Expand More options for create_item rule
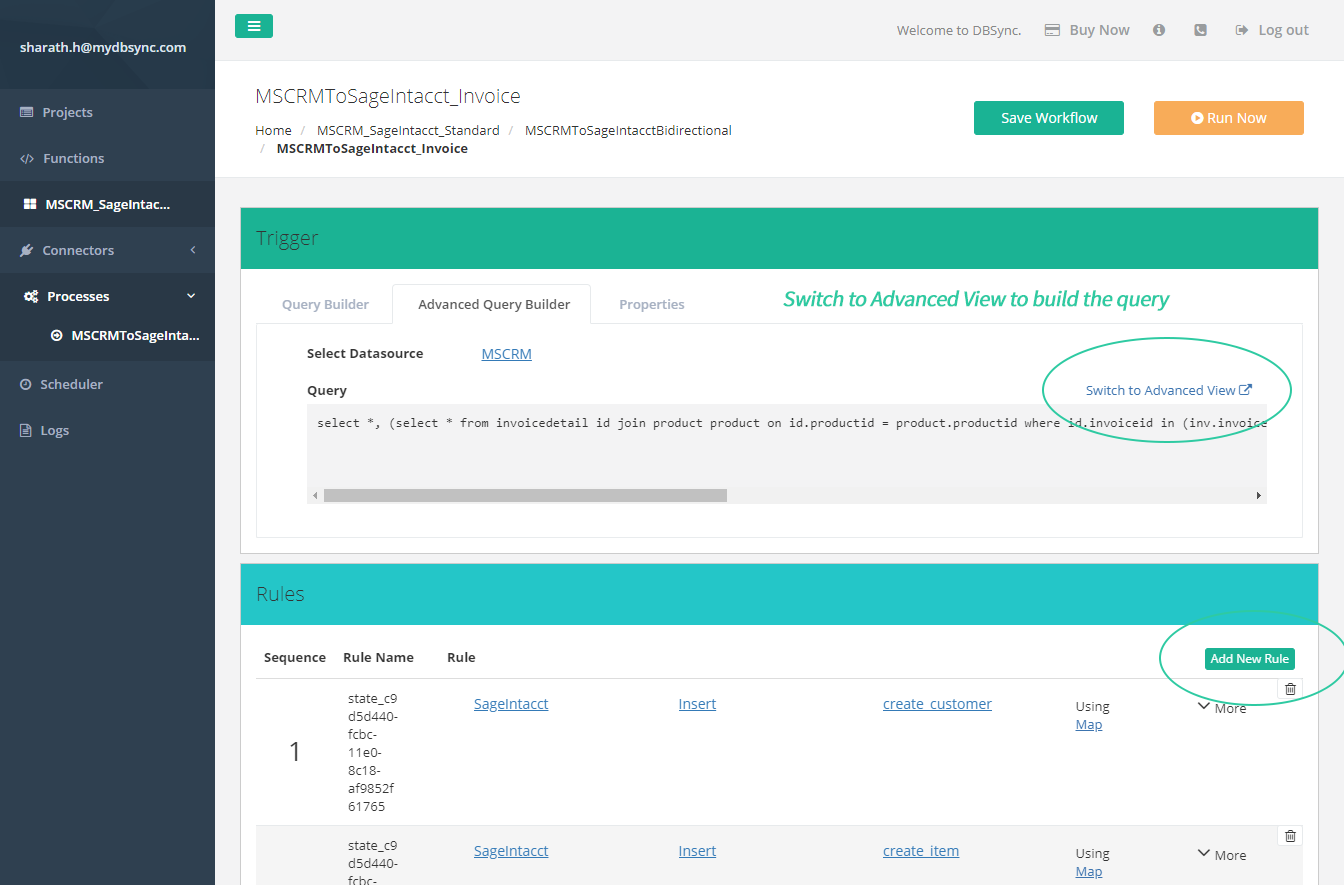This screenshot has width=1344, height=885. point(1222,855)
